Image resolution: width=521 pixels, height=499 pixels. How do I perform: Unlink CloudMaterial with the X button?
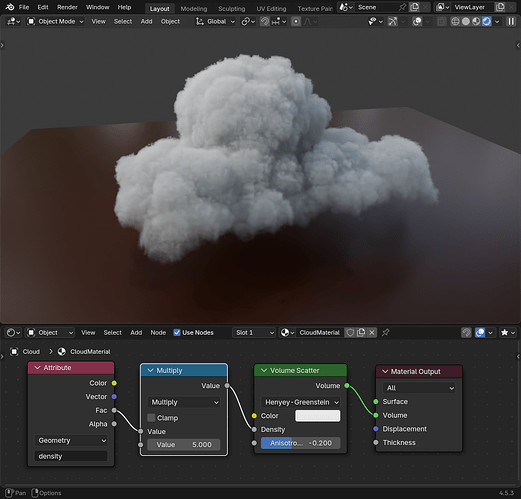(x=372, y=332)
